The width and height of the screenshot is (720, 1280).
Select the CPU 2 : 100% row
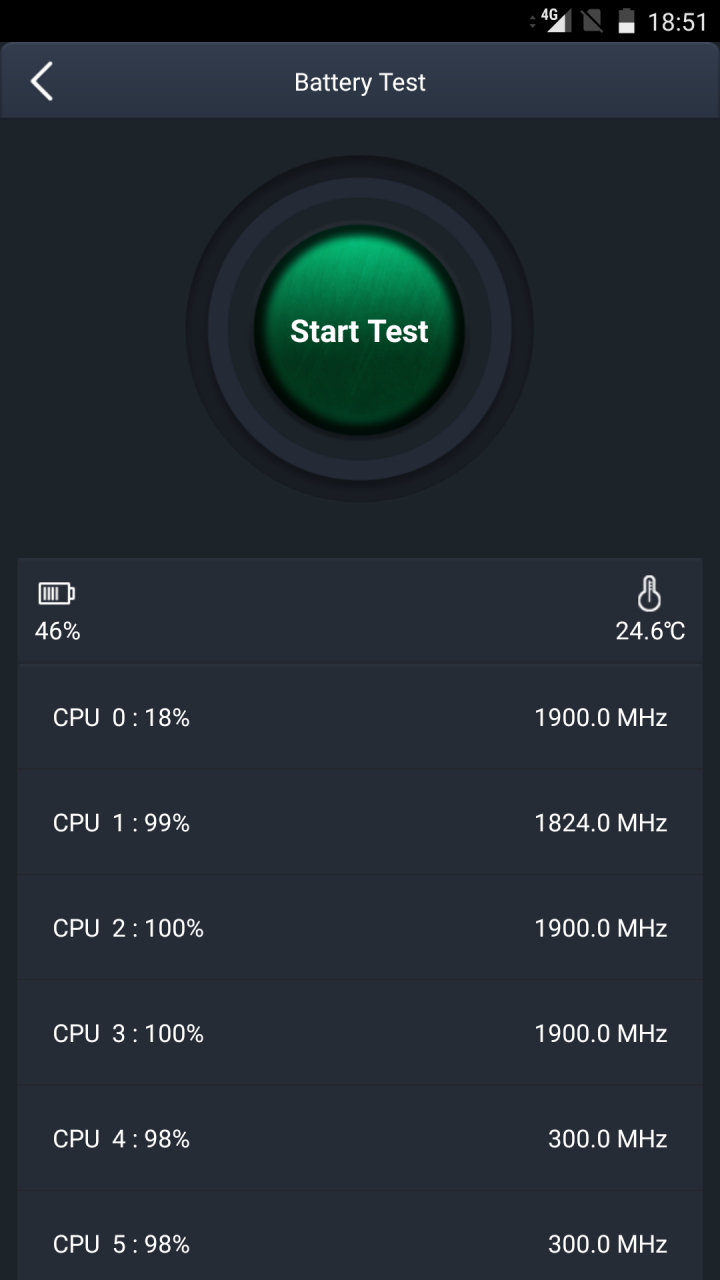click(x=360, y=928)
